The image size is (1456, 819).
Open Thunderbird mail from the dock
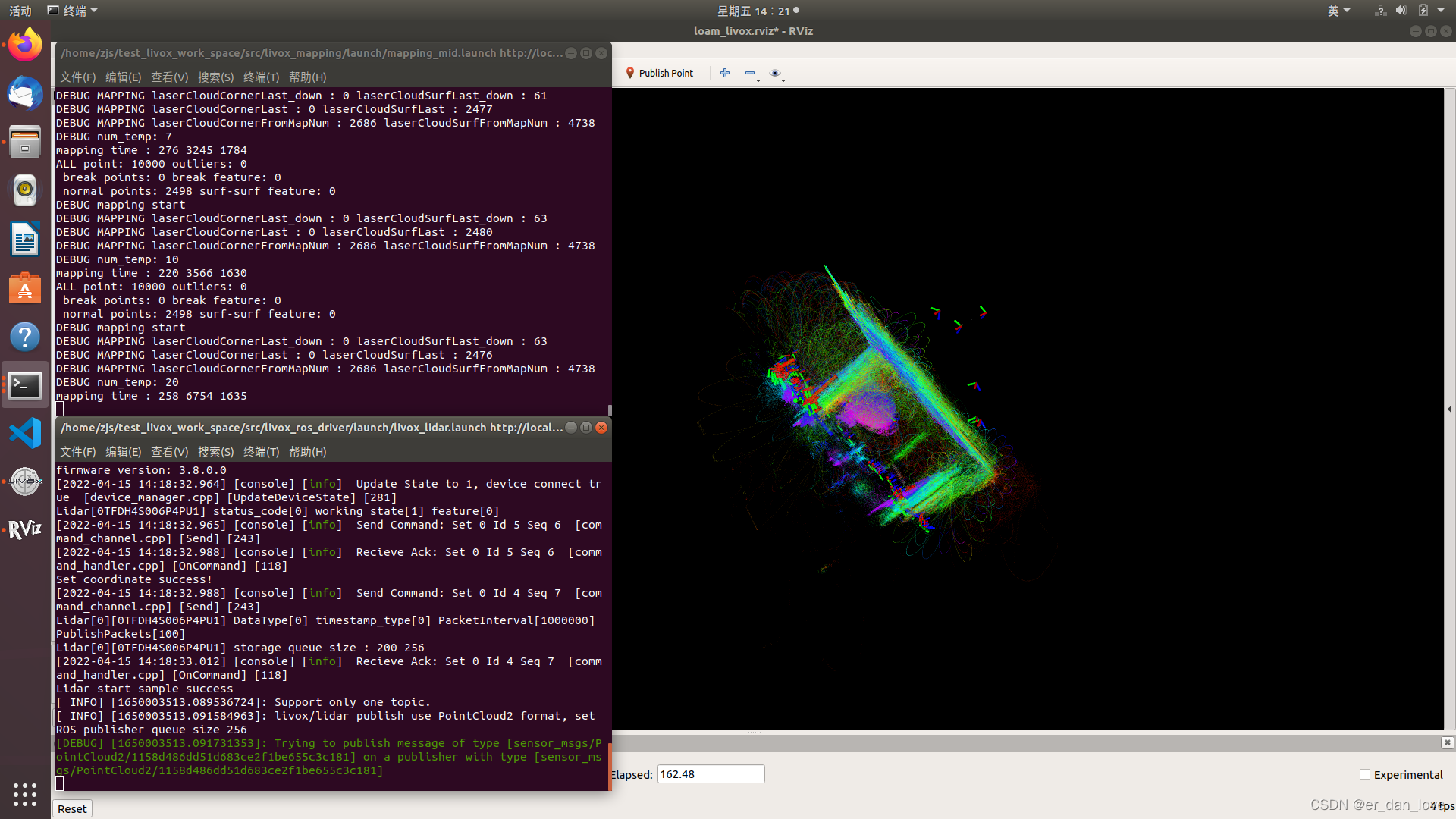pos(25,93)
